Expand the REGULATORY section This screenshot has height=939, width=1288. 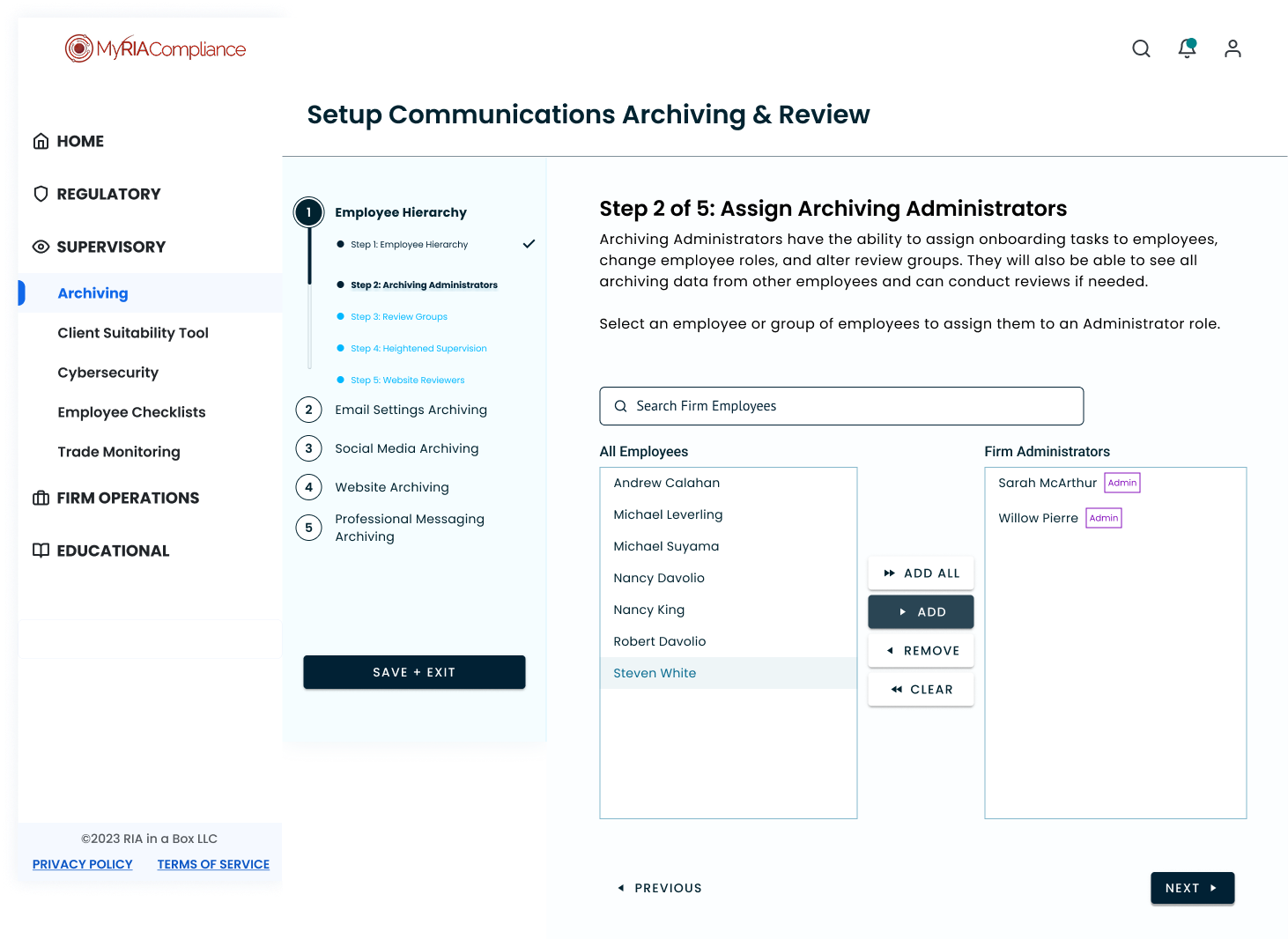108,194
